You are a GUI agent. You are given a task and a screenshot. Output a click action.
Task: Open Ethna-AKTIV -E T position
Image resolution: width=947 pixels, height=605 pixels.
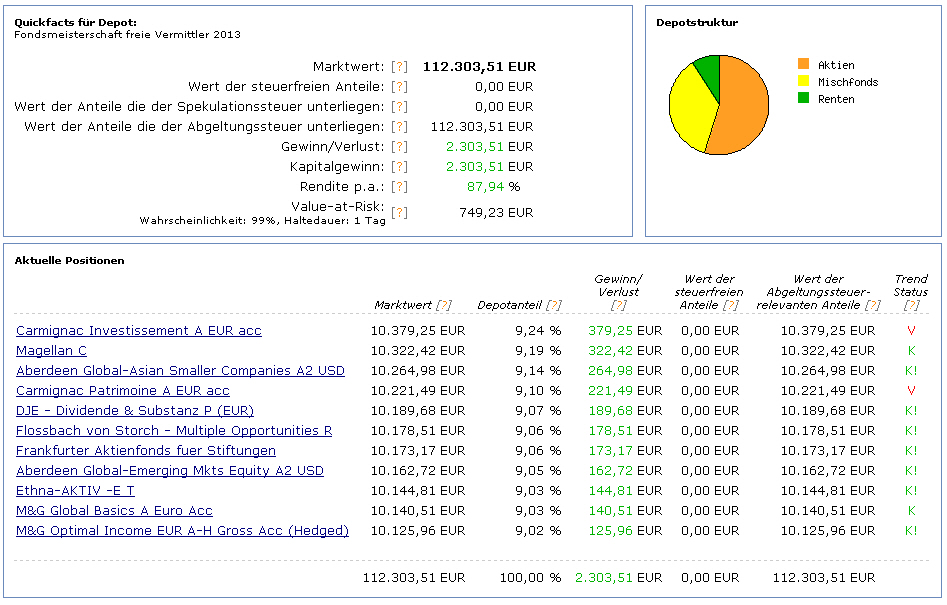[x=75, y=491]
